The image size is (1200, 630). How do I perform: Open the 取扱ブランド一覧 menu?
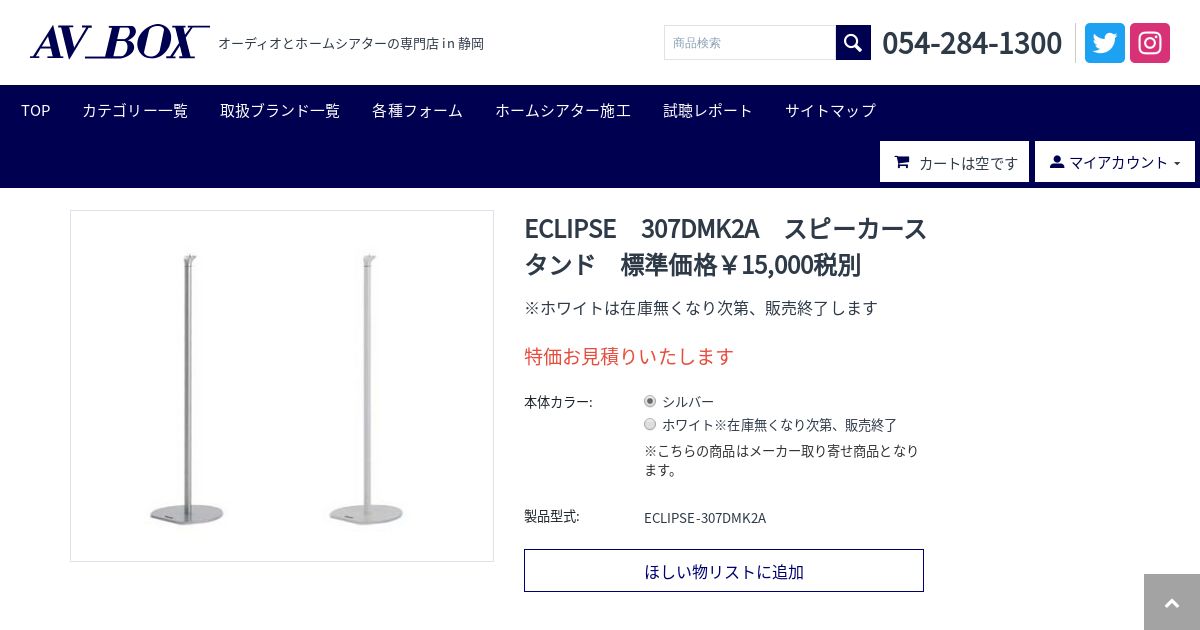pos(280,110)
